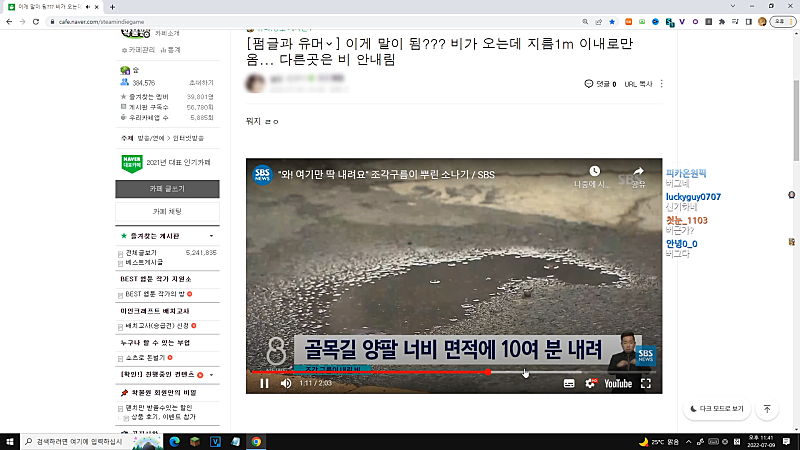Open the video settings gear

point(590,383)
